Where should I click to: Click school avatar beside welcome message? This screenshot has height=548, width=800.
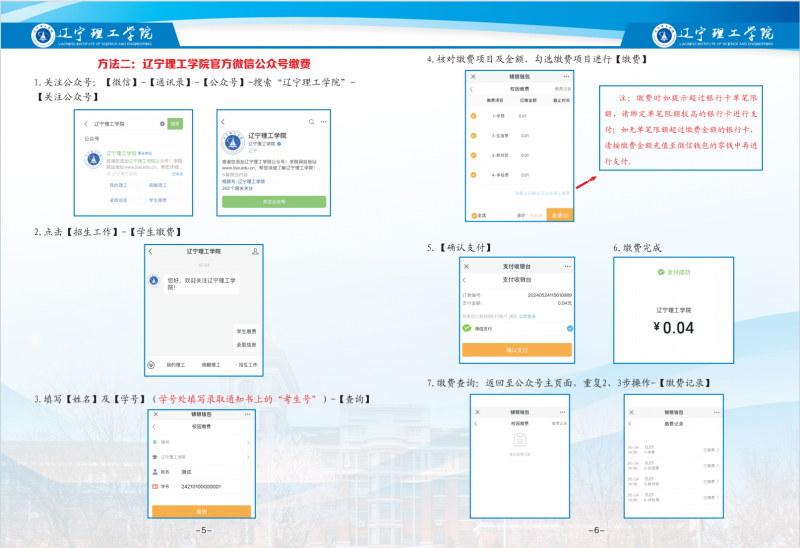[154, 280]
